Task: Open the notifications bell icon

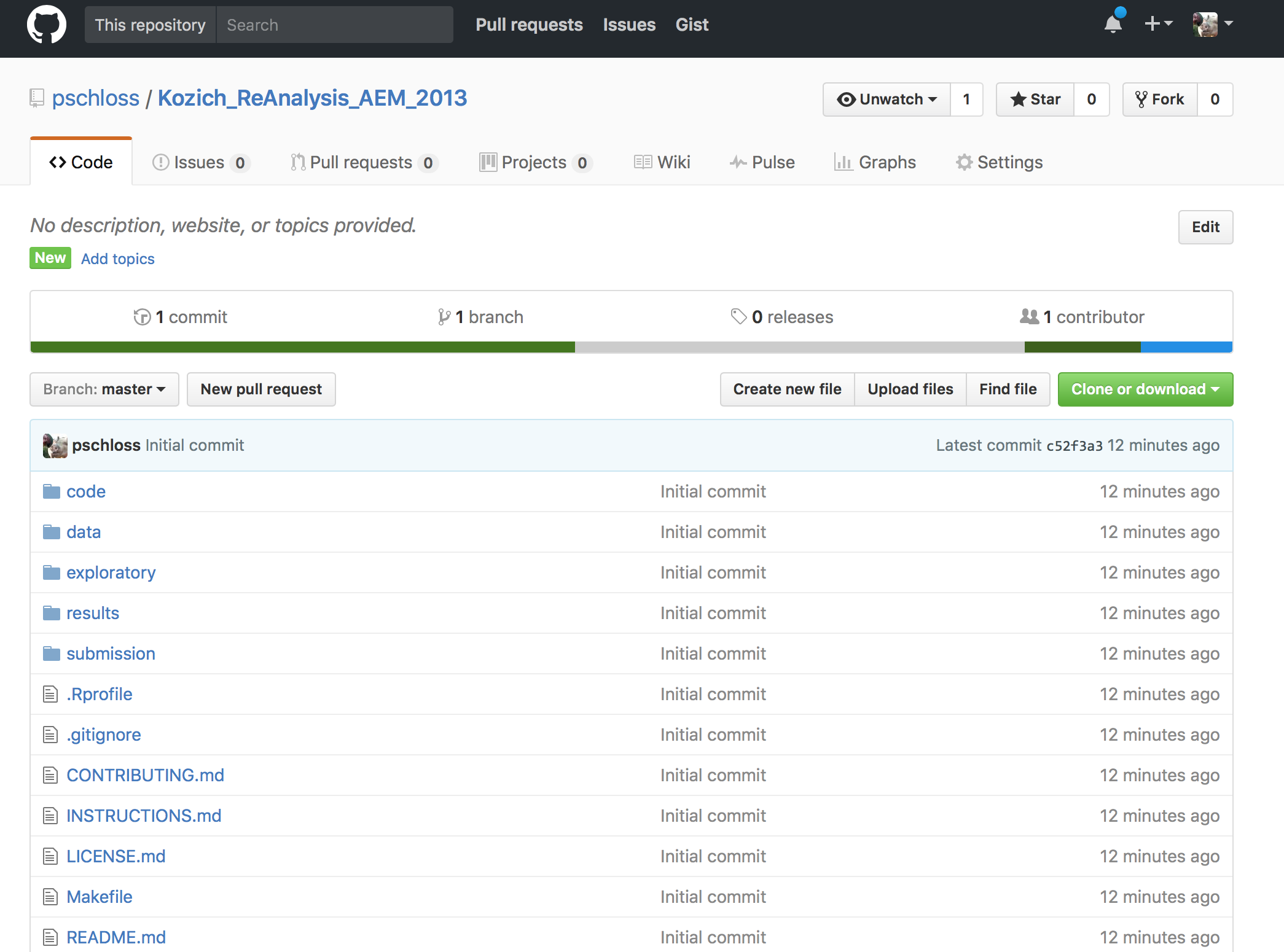Action: point(1113,25)
